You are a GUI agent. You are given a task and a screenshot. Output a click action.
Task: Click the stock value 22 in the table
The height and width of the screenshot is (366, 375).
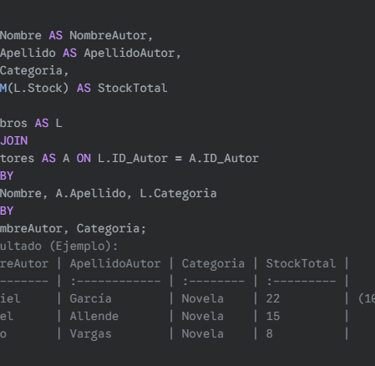tap(273, 299)
